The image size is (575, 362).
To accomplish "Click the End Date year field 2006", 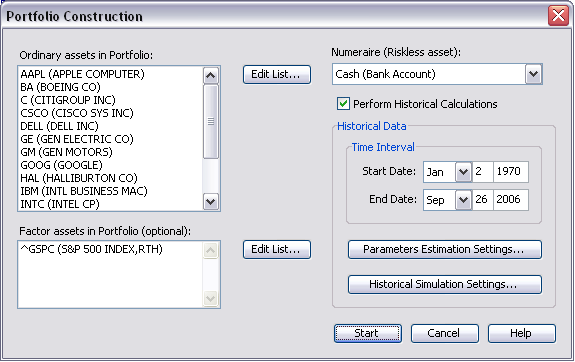I will pyautogui.click(x=511, y=200).
